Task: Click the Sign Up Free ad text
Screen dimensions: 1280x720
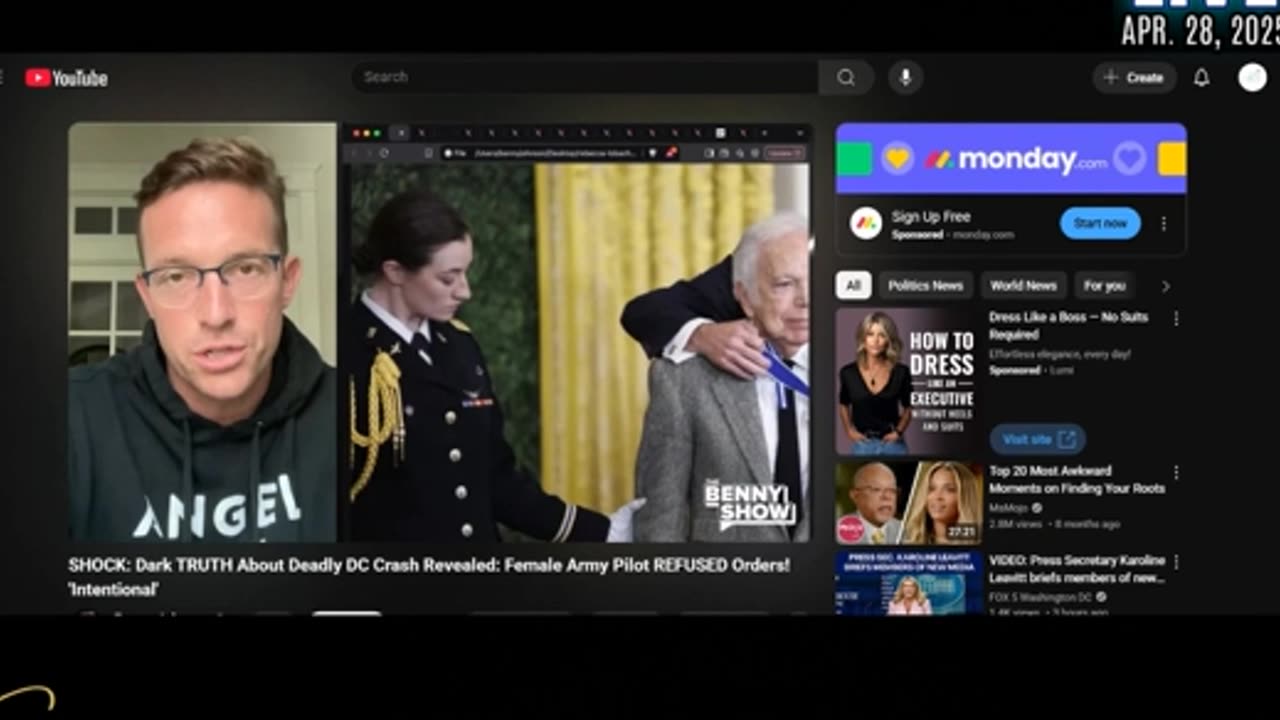Action: click(931, 216)
